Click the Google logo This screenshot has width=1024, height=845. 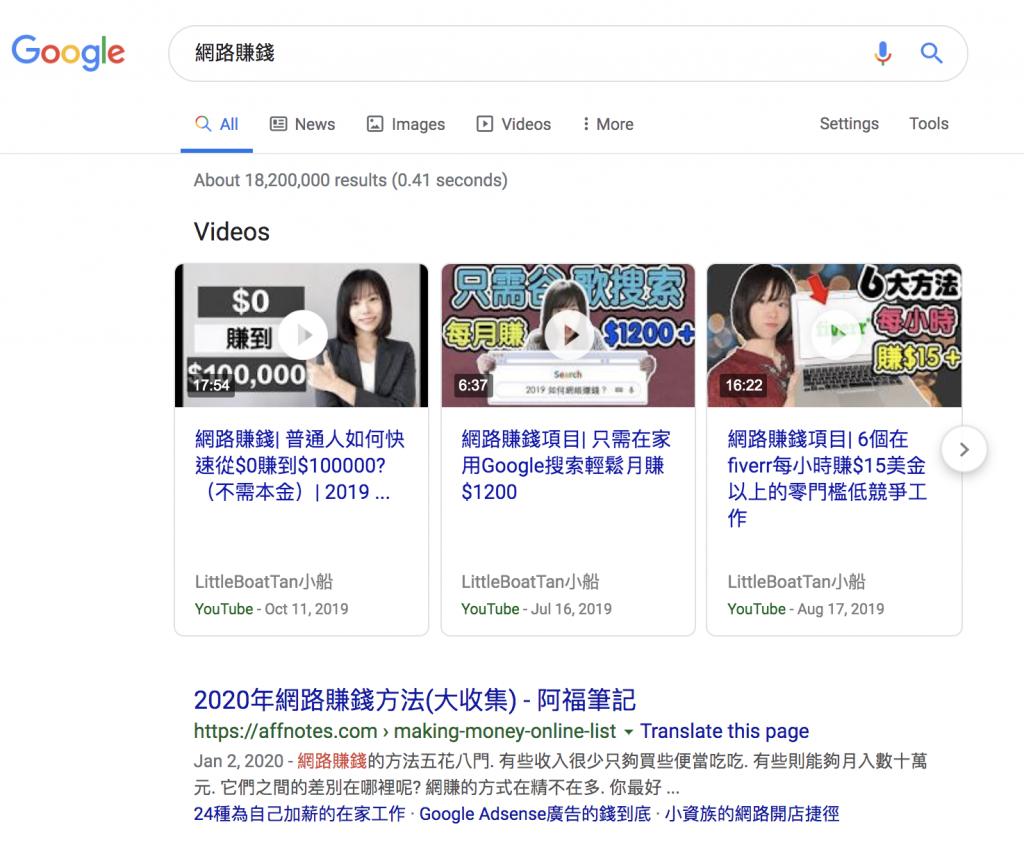pos(68,51)
